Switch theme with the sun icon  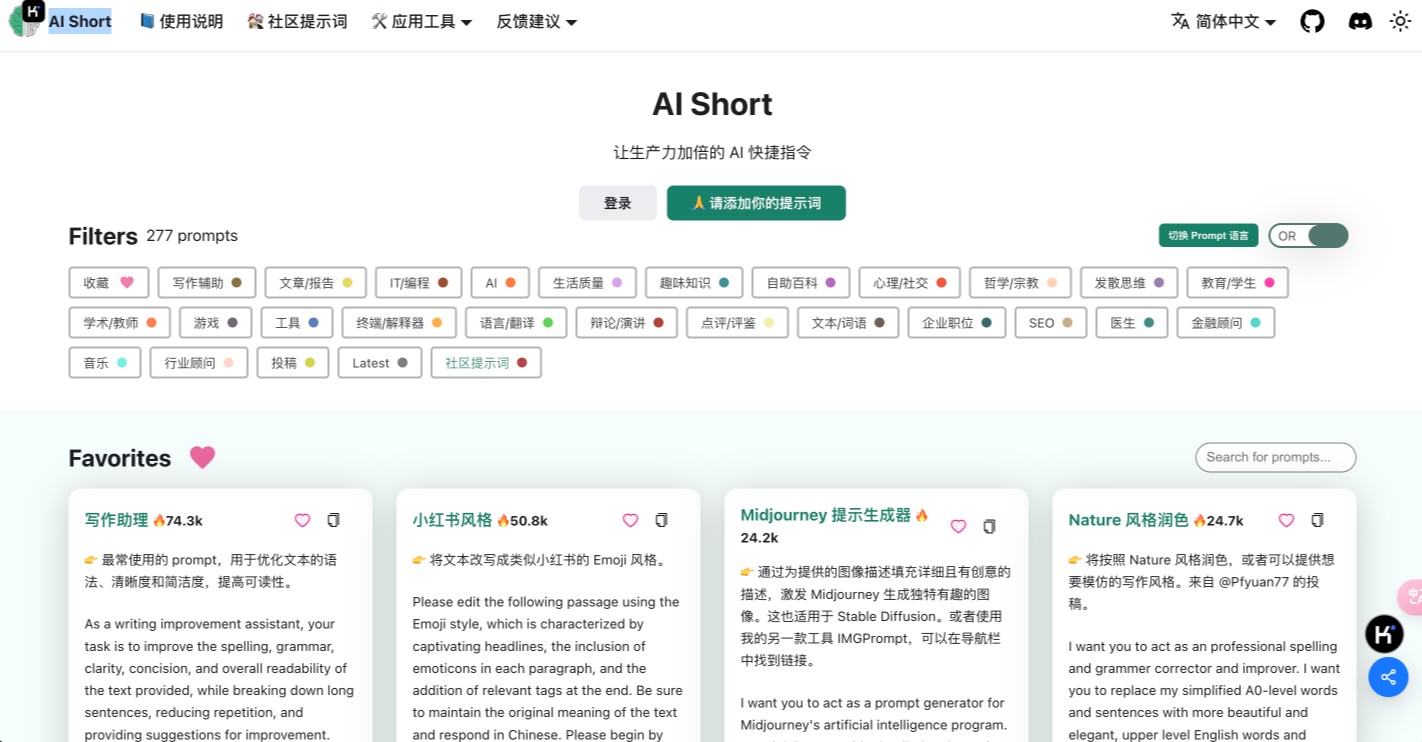pos(1401,21)
